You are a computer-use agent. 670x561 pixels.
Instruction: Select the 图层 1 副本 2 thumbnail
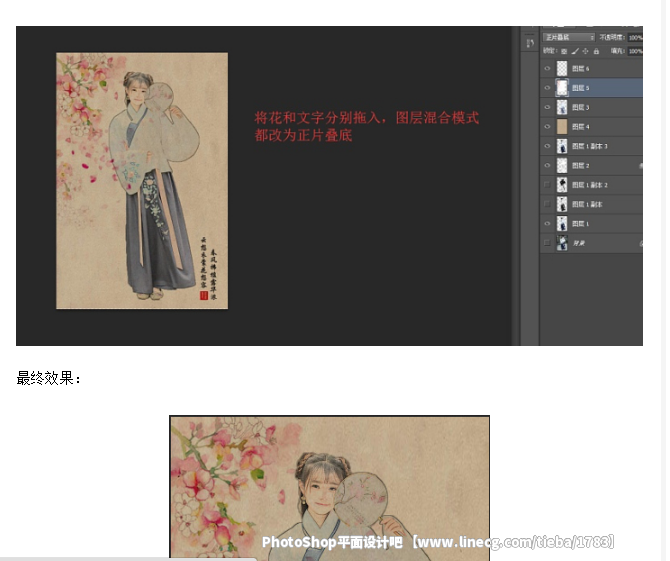562,185
